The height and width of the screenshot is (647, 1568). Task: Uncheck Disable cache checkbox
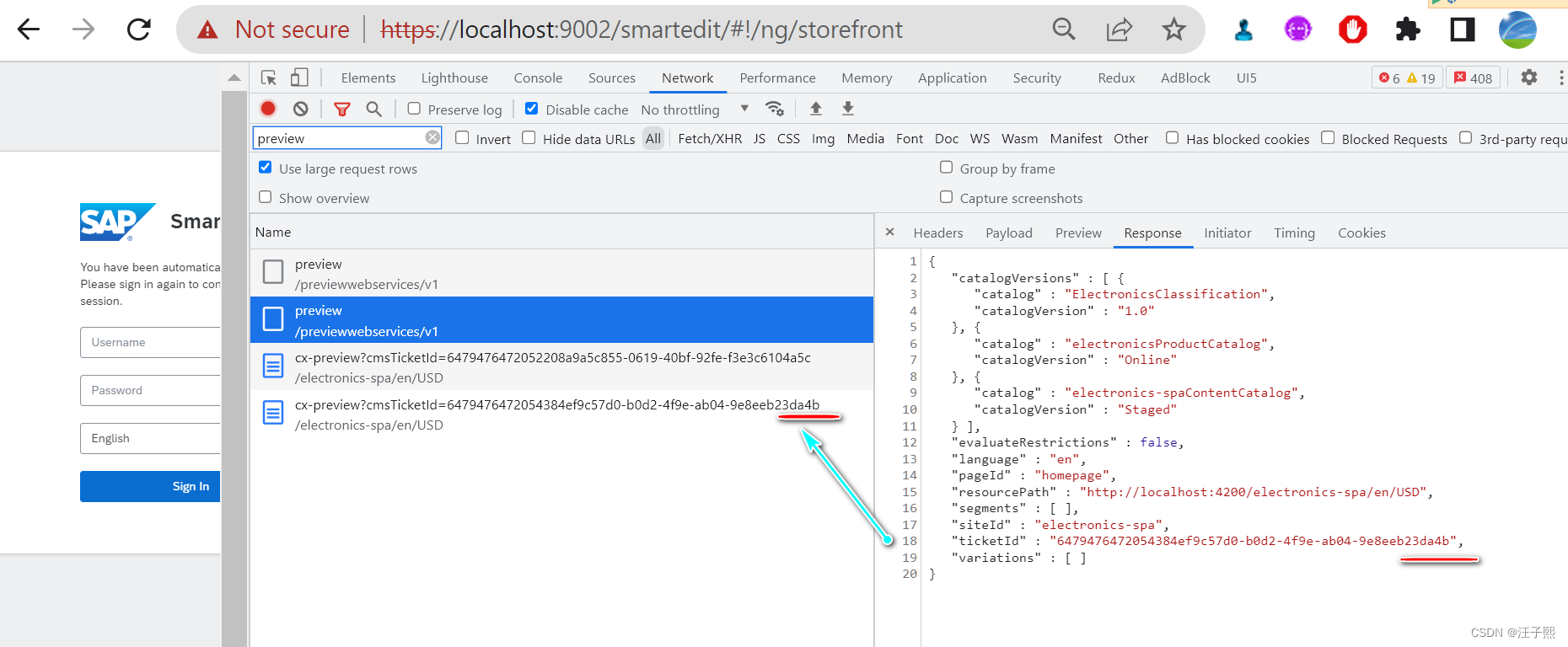[x=531, y=109]
